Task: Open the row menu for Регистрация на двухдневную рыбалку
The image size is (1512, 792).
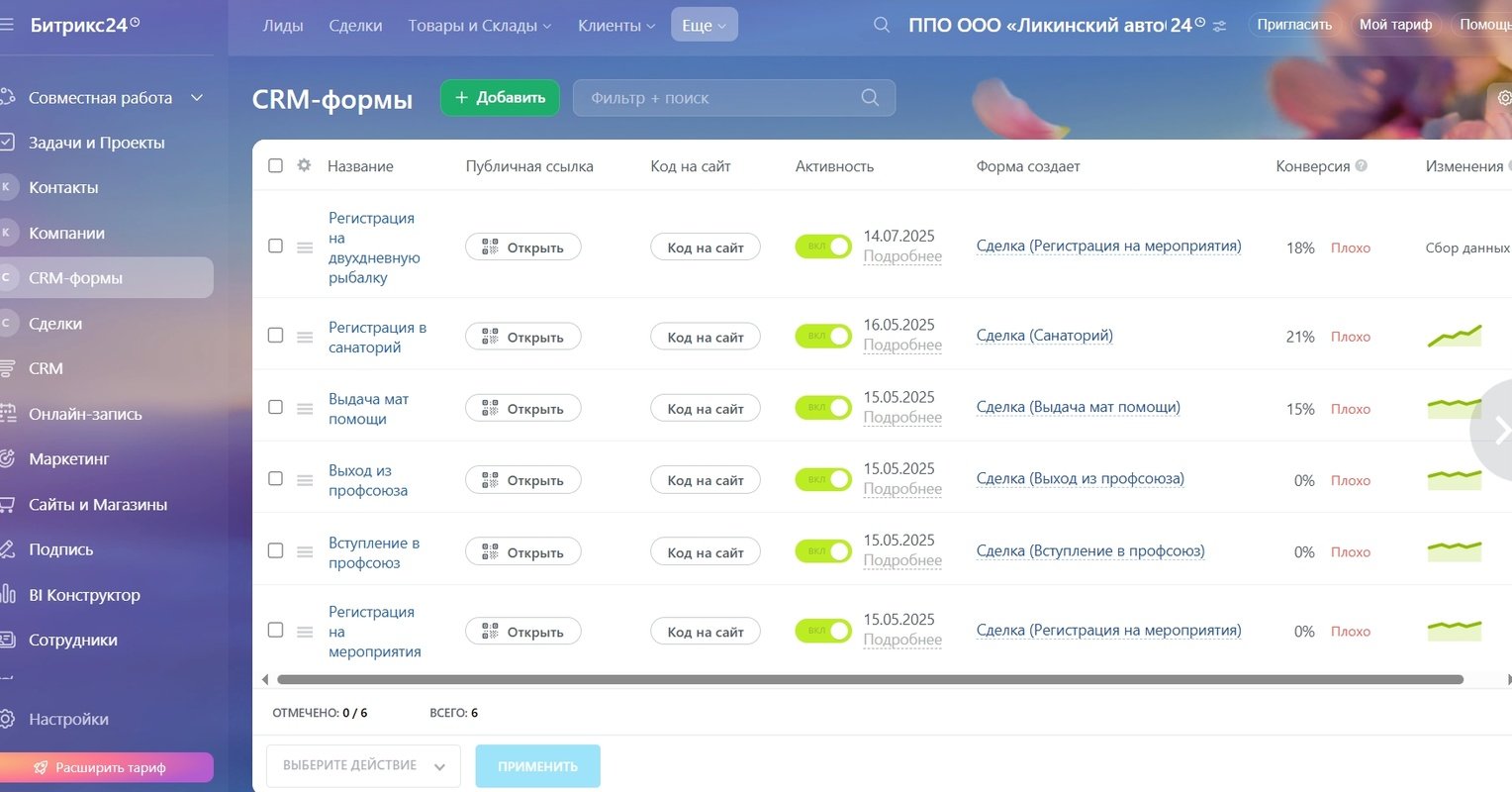Action: coord(305,247)
